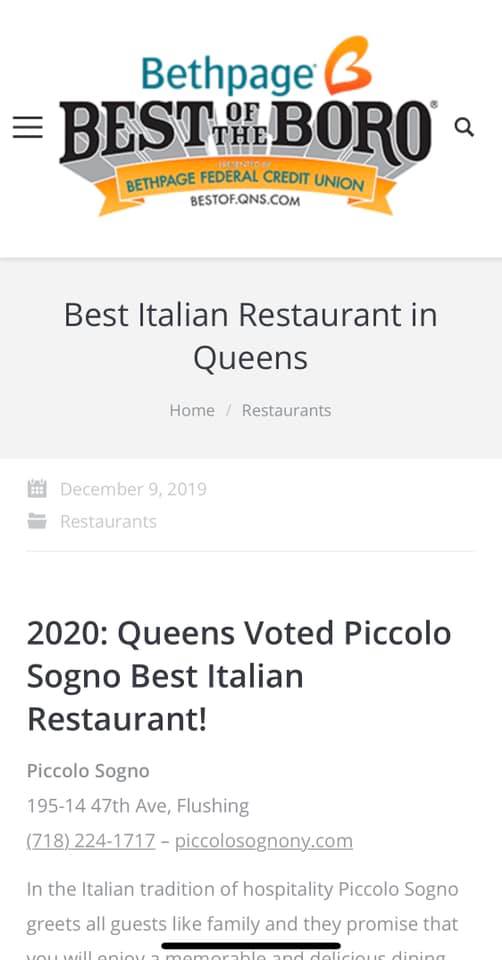Screen dimensions: 502x960
Task: Open the hamburger navigation menu
Action: [x=28, y=127]
